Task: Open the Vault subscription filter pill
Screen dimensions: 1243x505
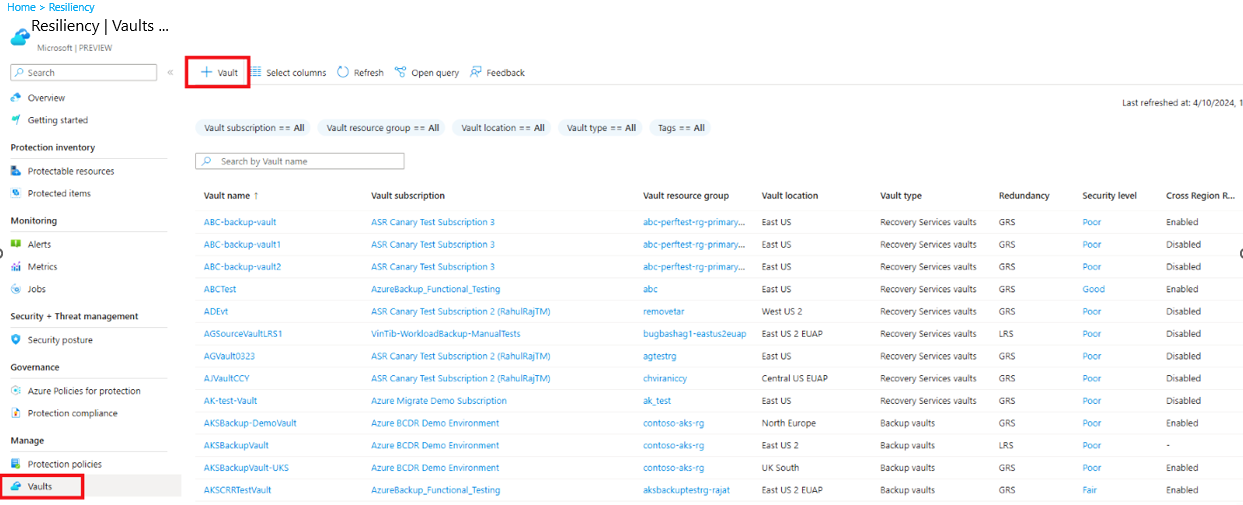Action: tap(254, 128)
